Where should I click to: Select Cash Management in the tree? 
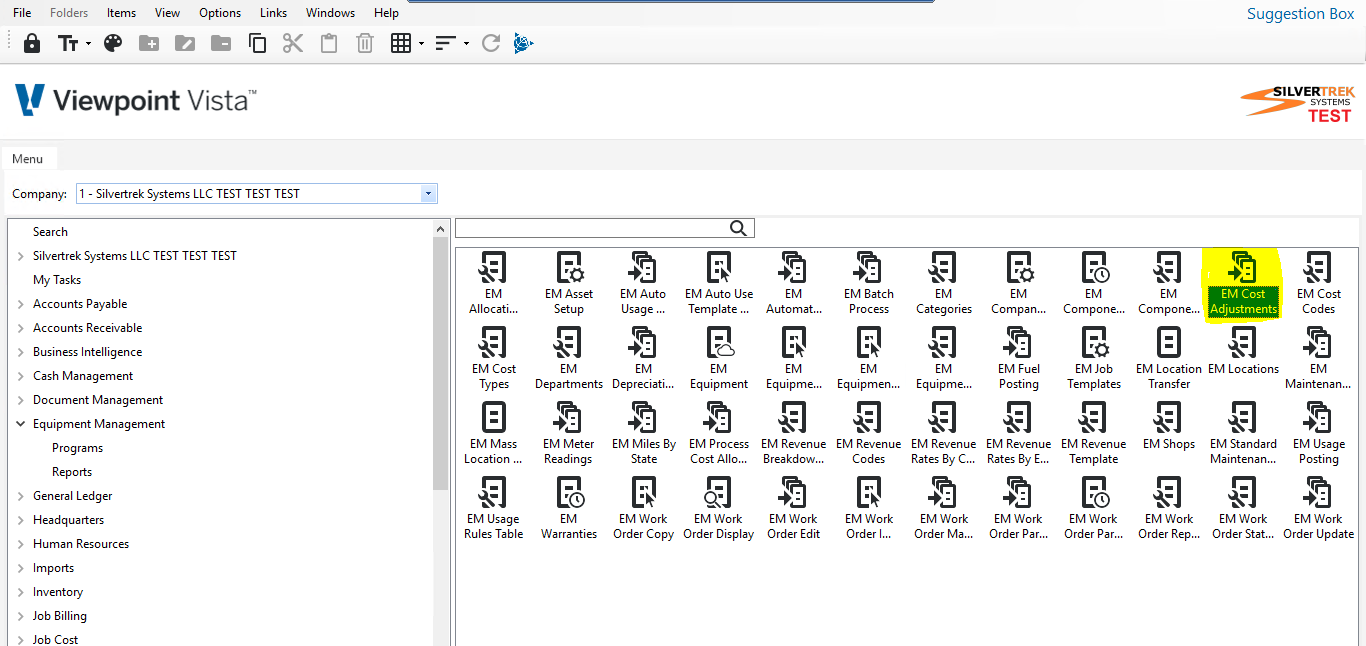click(x=83, y=376)
